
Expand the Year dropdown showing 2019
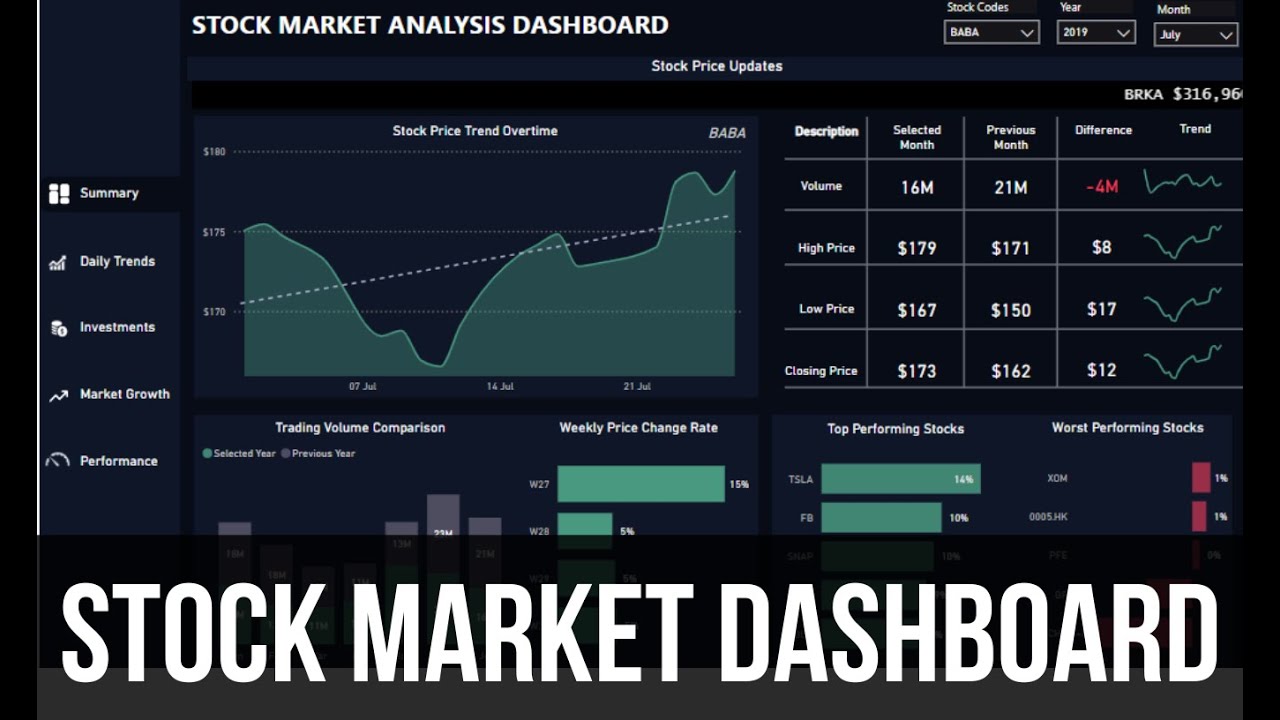(1096, 33)
